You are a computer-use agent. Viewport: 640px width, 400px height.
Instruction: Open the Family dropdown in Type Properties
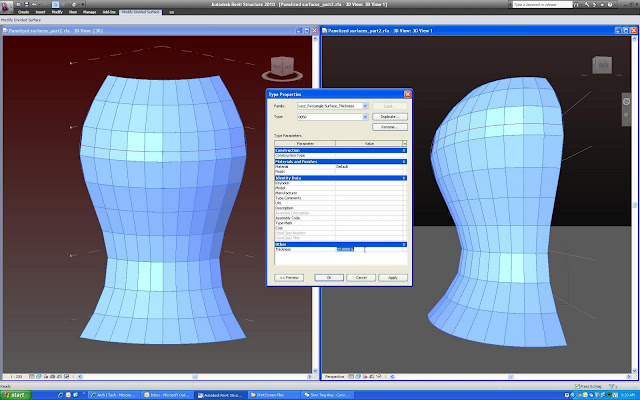point(365,106)
